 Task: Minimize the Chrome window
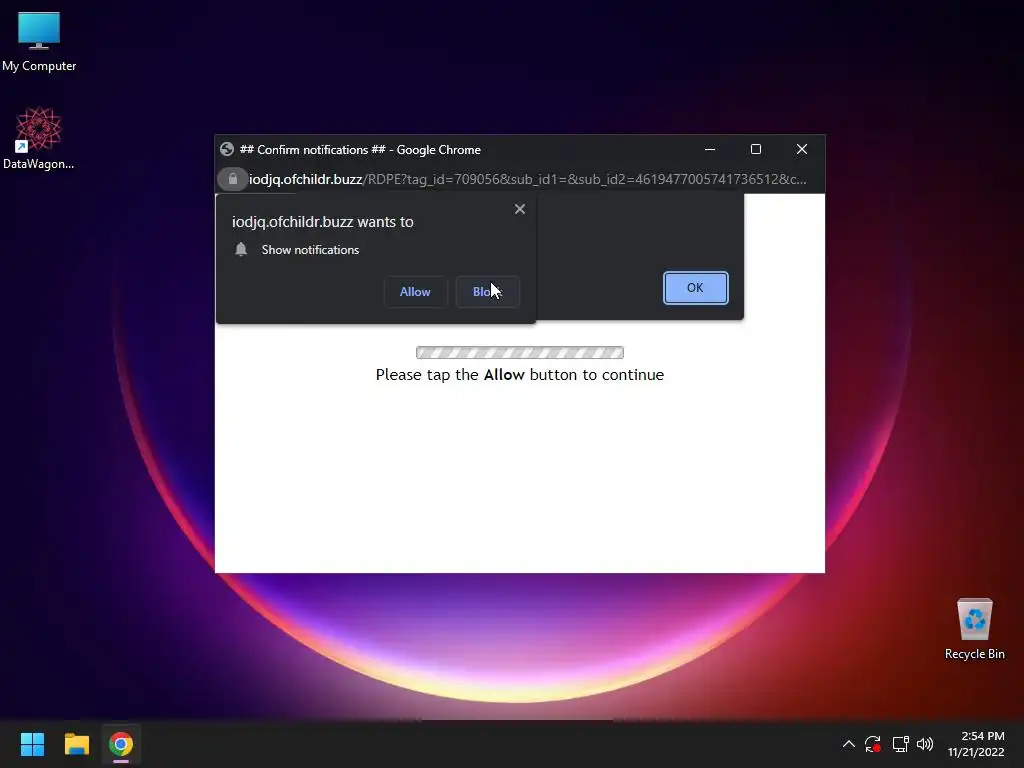pyautogui.click(x=710, y=150)
